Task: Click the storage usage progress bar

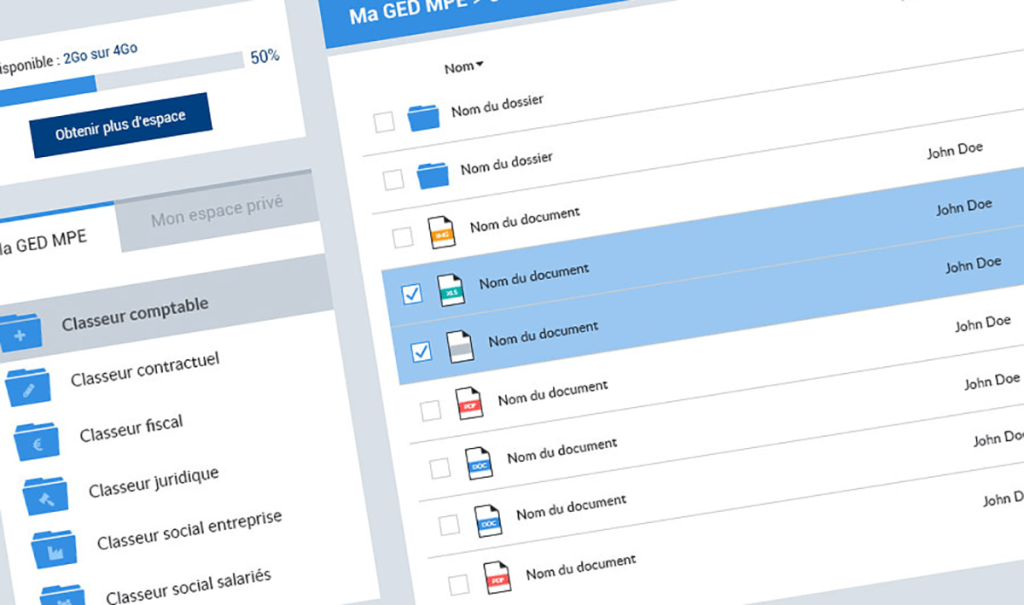Action: pyautogui.click(x=121, y=78)
